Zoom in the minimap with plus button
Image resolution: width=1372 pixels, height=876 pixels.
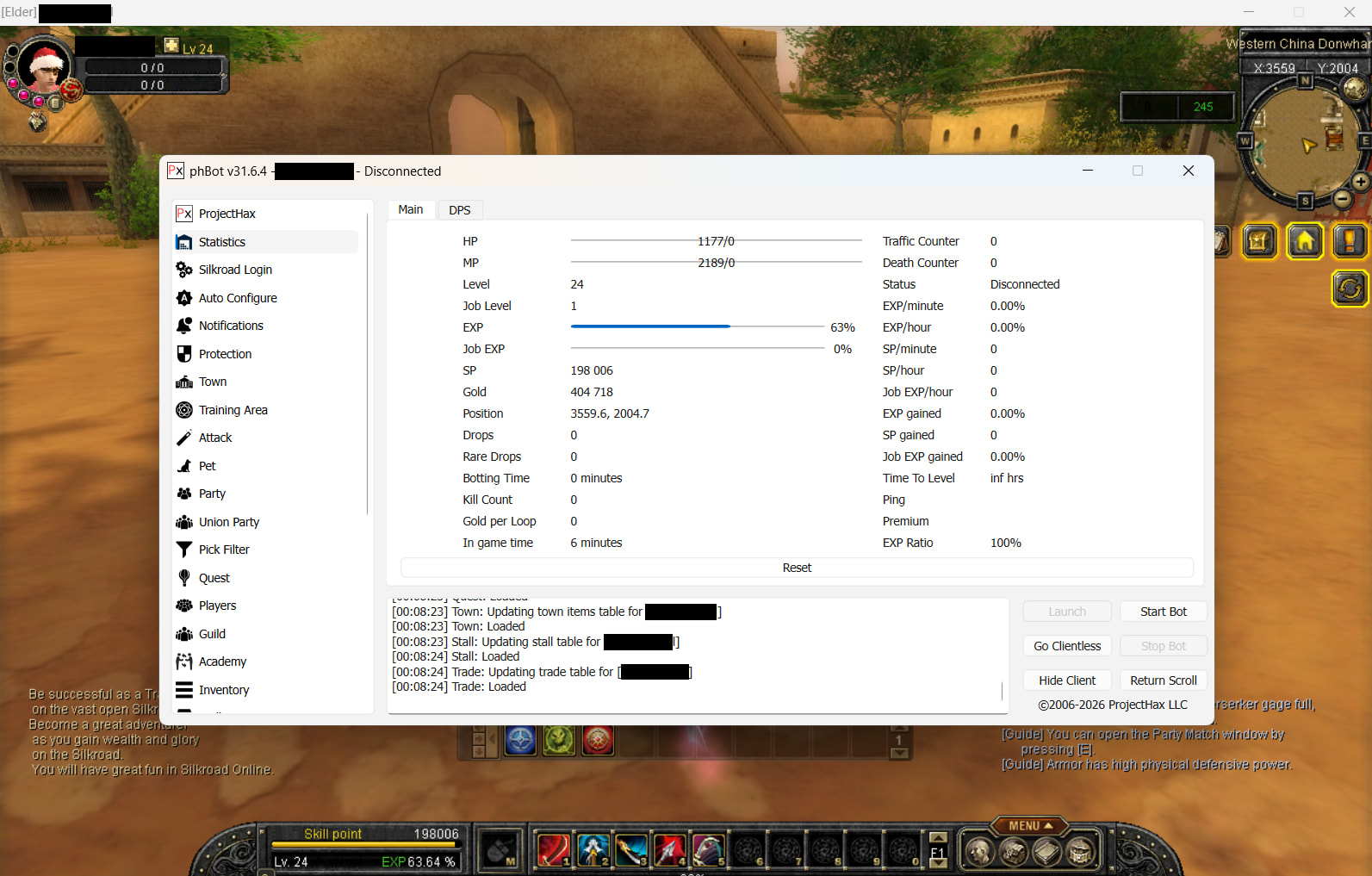(1360, 182)
